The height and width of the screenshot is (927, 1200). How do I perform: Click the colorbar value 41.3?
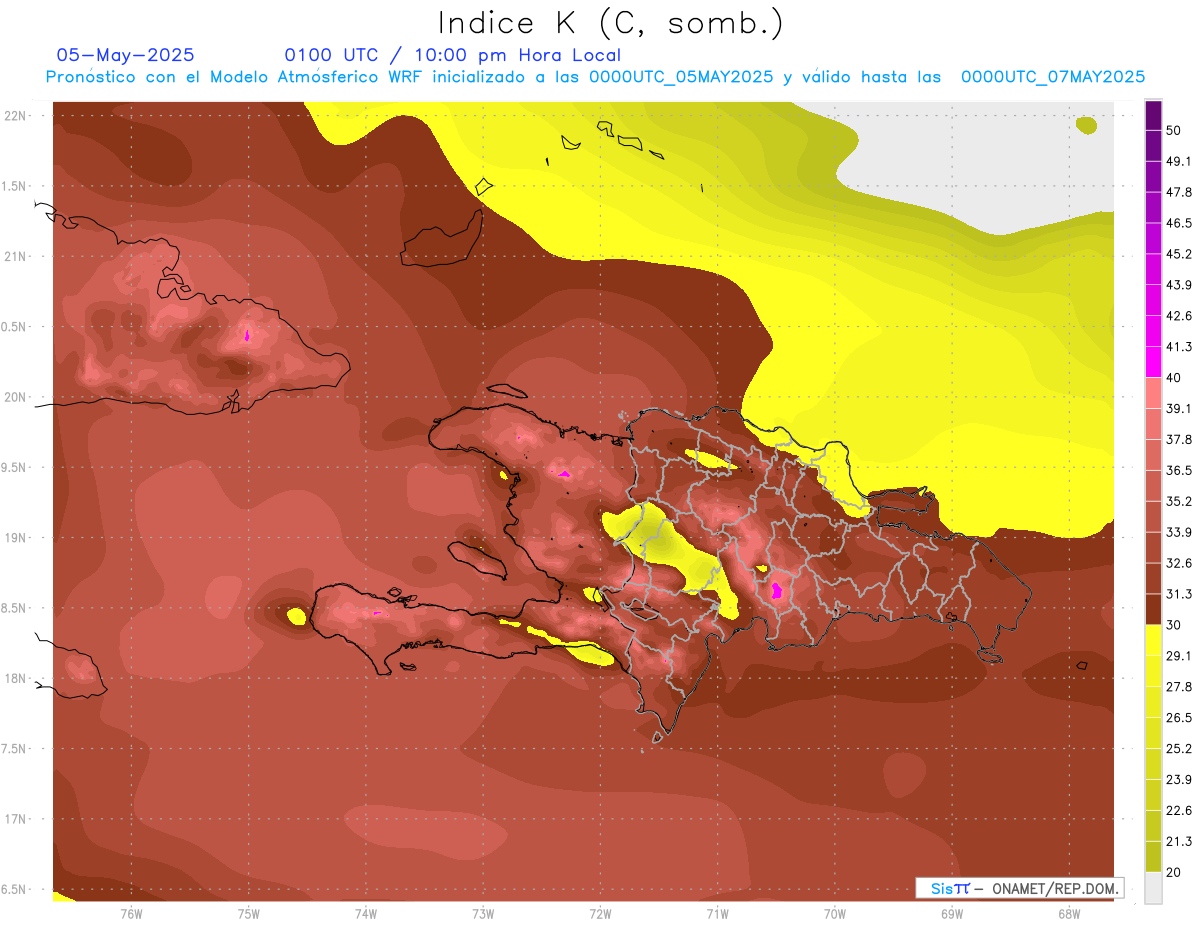click(x=1180, y=347)
